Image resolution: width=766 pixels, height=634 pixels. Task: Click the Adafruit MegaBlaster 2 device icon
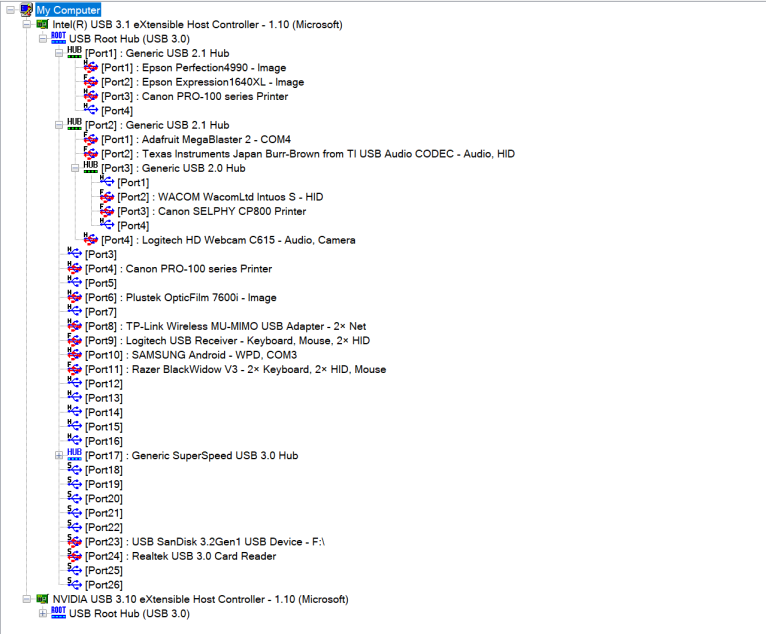[x=90, y=139]
